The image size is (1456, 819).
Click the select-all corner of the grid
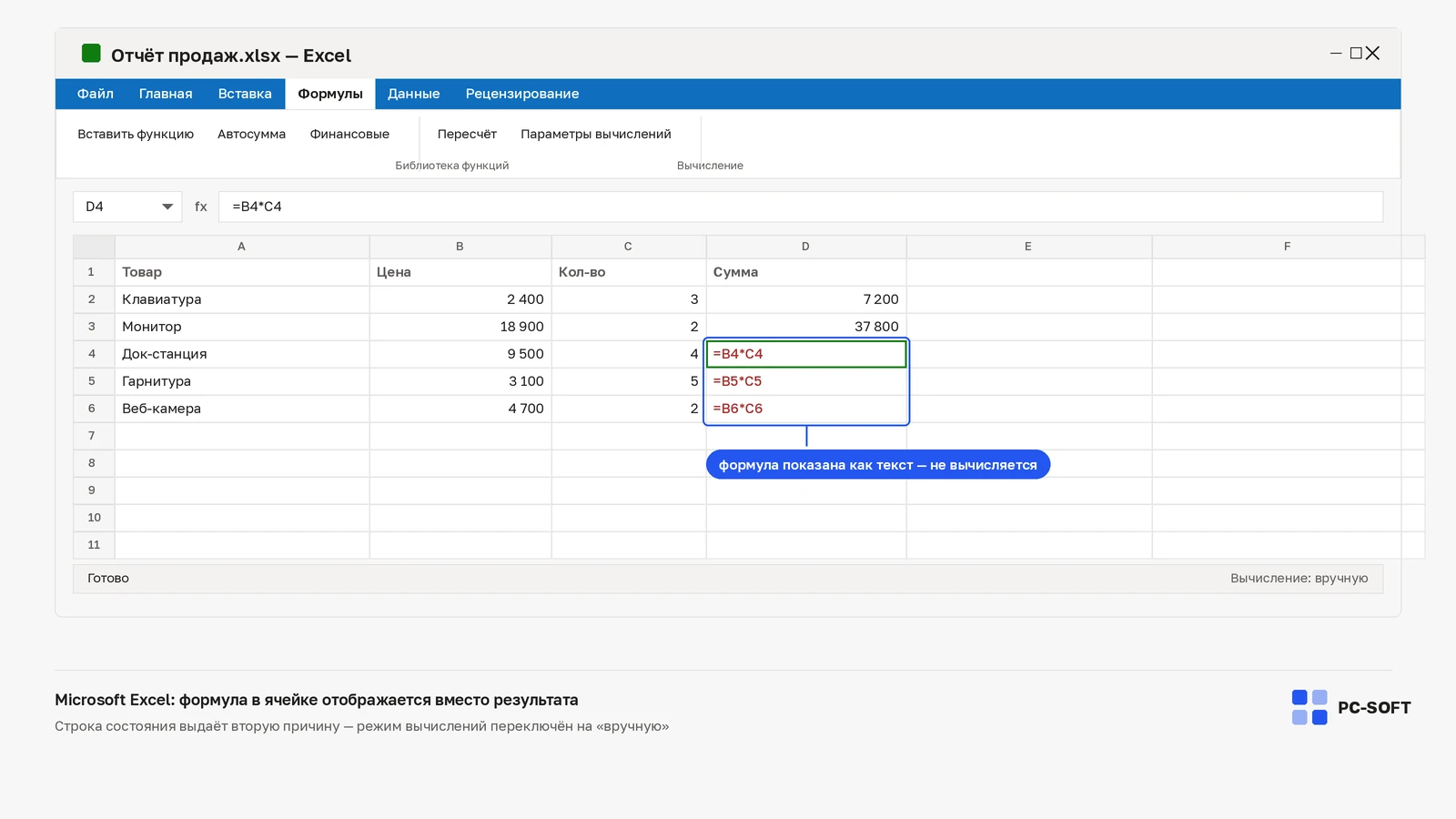[94, 247]
